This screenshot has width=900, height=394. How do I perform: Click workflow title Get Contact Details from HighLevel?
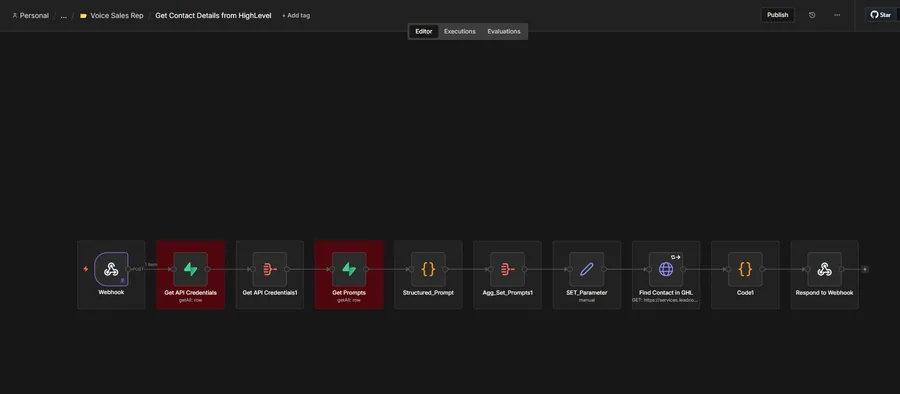tap(213, 16)
